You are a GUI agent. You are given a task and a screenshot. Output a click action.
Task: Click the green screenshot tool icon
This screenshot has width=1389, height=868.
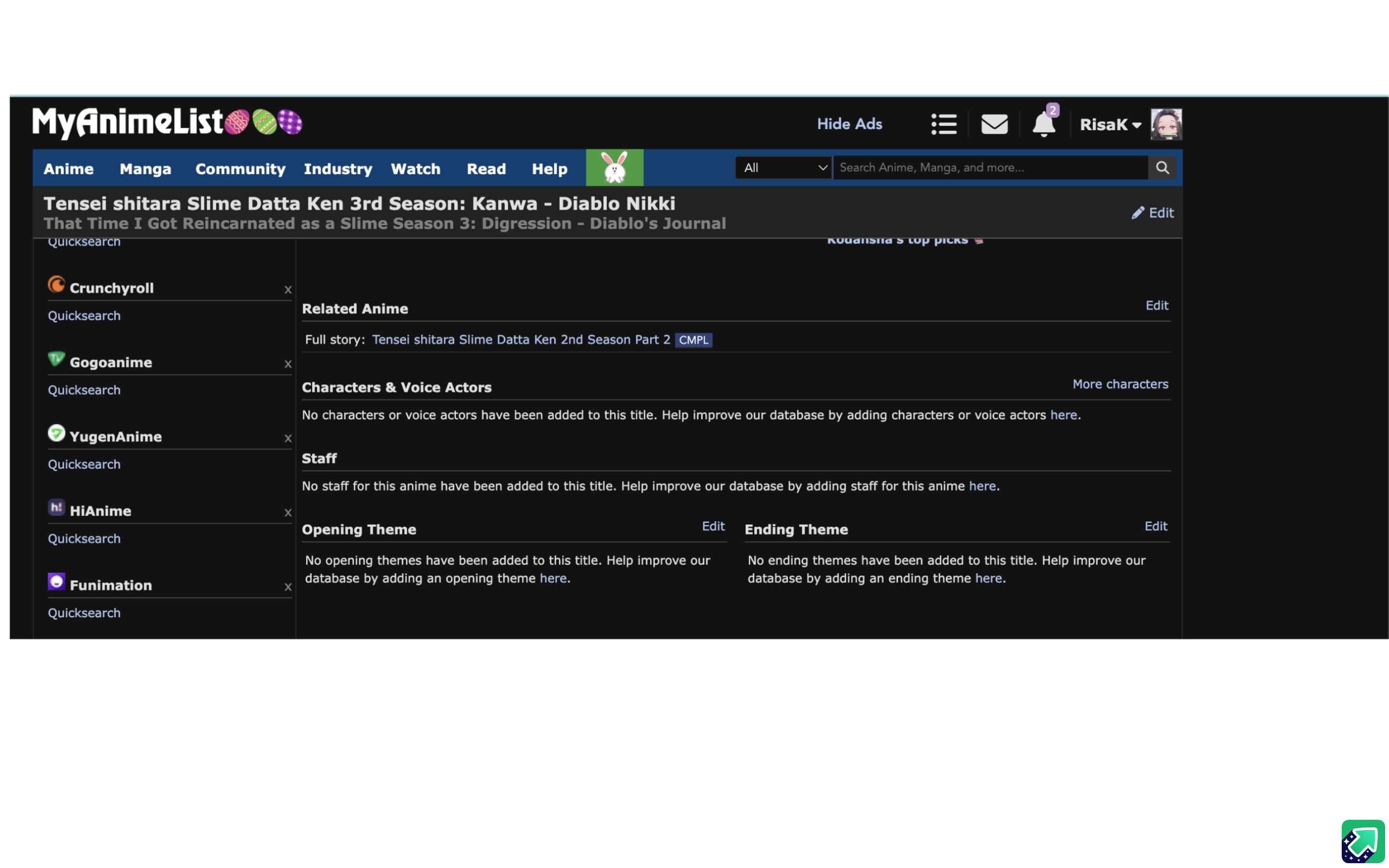click(1362, 841)
